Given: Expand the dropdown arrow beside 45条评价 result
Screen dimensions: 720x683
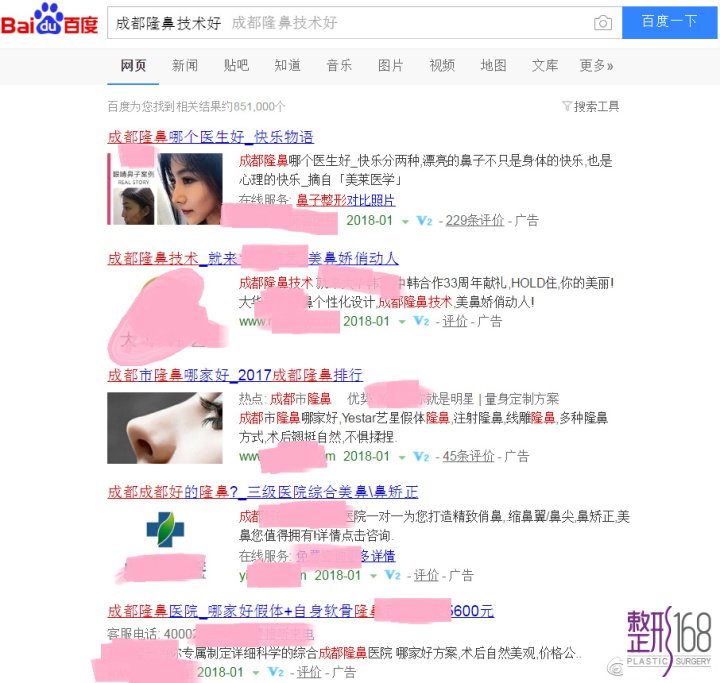Looking at the screenshot, I should 402,457.
